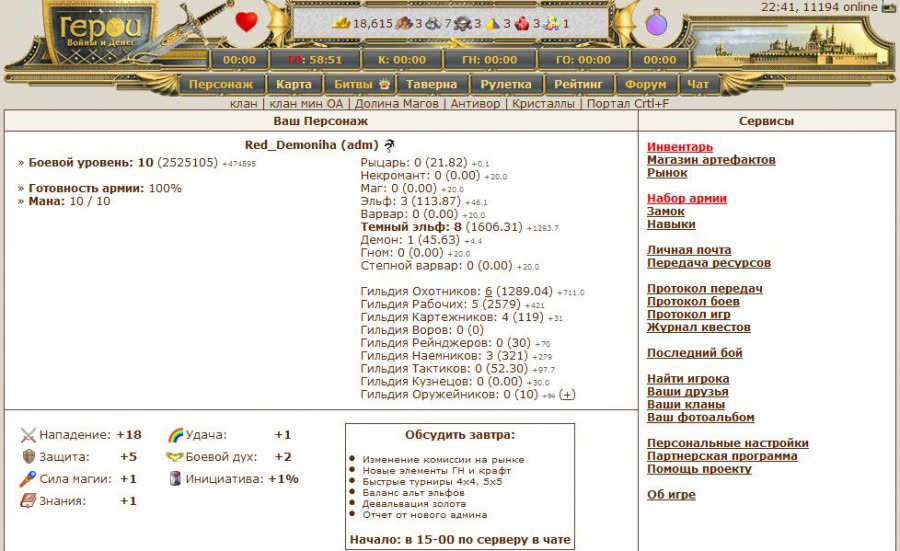
Task: Click the crossed swords Нападение icon
Action: (x=28, y=435)
